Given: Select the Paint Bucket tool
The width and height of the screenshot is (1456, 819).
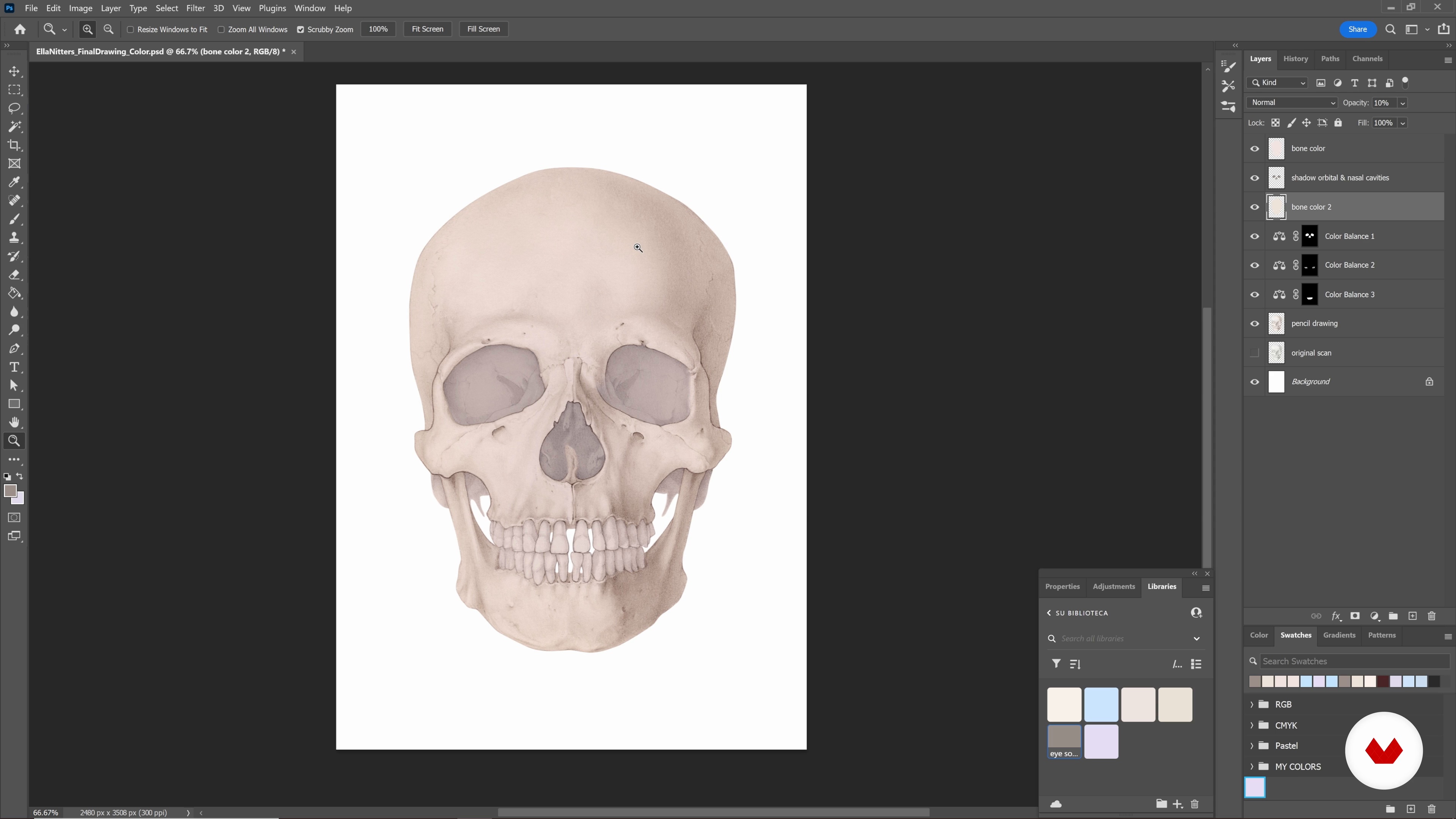Looking at the screenshot, I should (x=14, y=293).
